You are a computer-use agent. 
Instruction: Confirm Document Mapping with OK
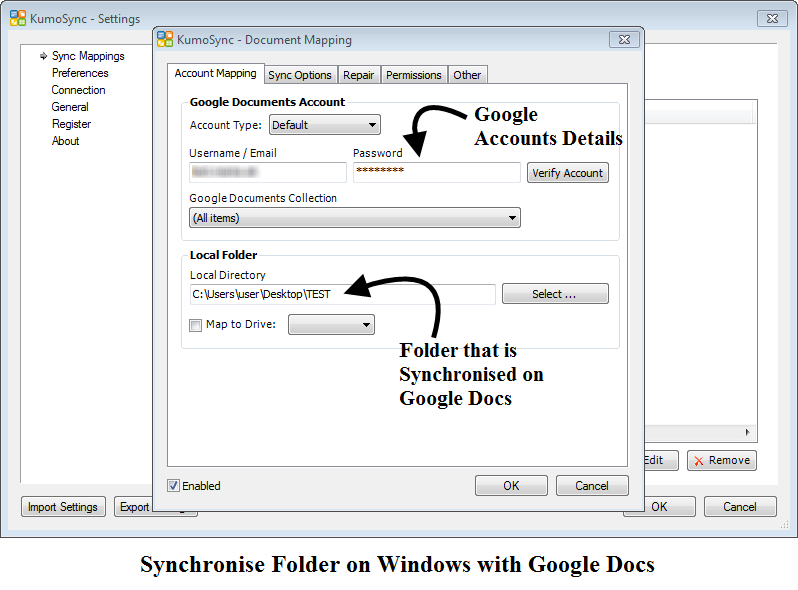511,486
